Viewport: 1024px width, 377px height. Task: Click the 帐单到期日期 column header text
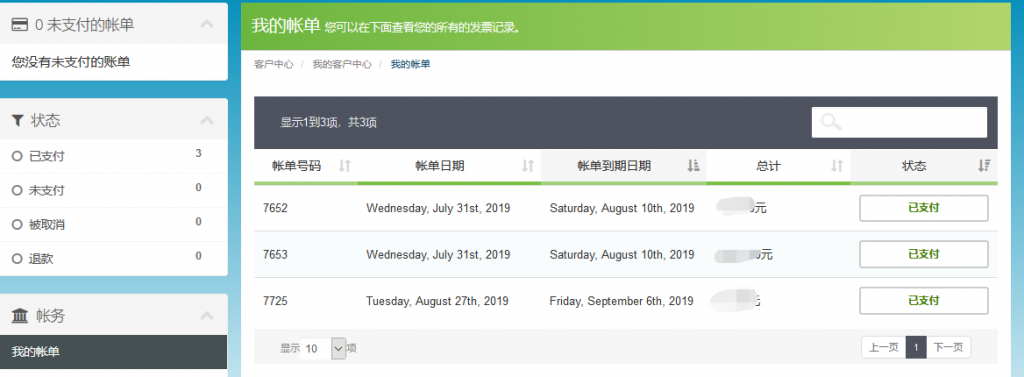tap(614, 166)
